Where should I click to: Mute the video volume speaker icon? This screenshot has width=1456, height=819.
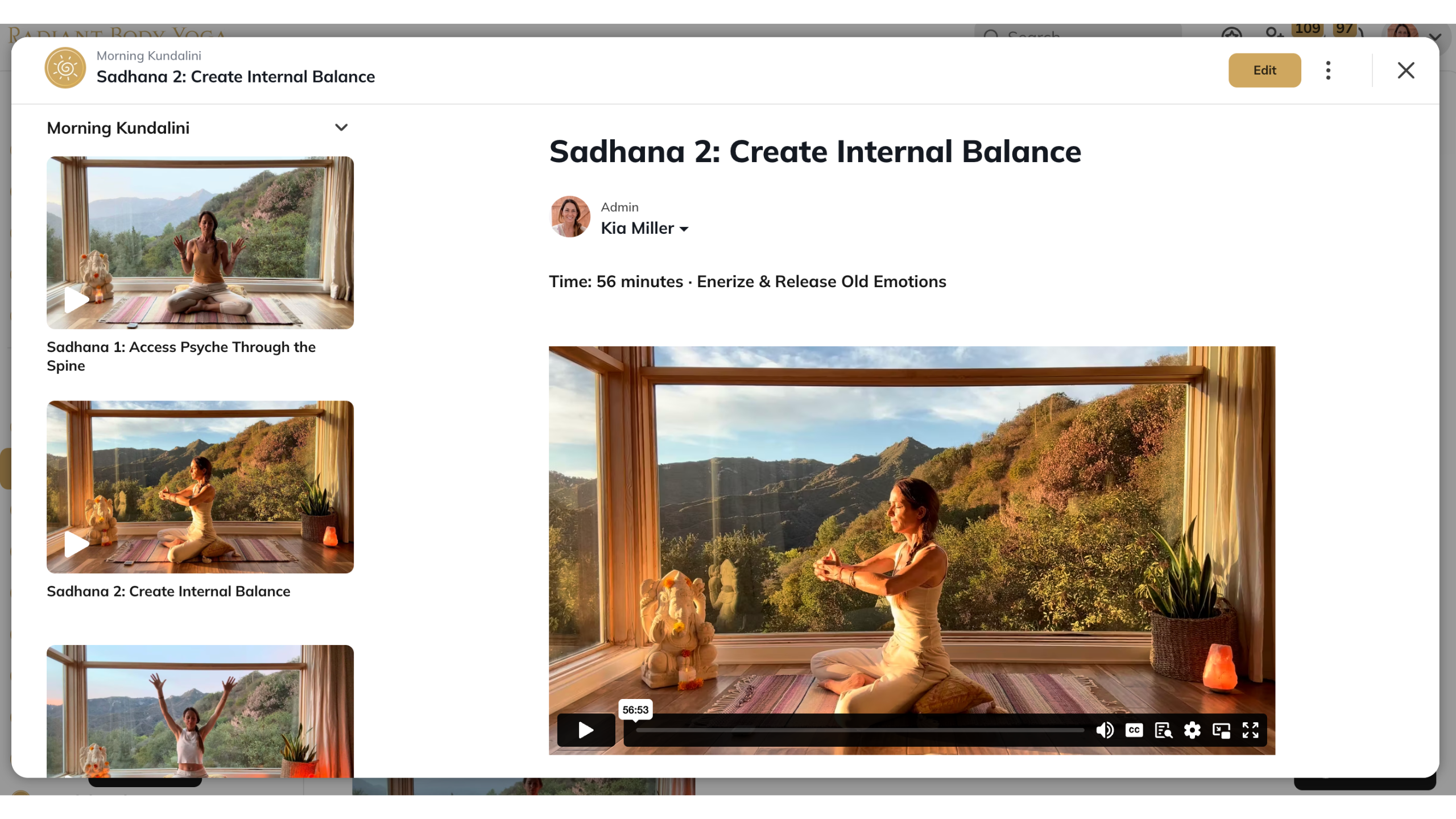(1105, 730)
